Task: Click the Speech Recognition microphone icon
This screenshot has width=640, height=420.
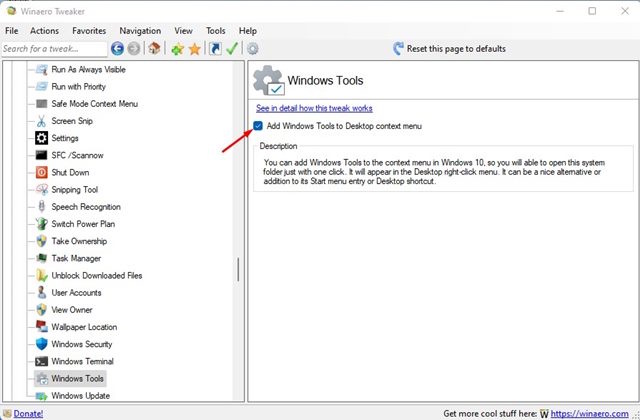Action: 42,207
